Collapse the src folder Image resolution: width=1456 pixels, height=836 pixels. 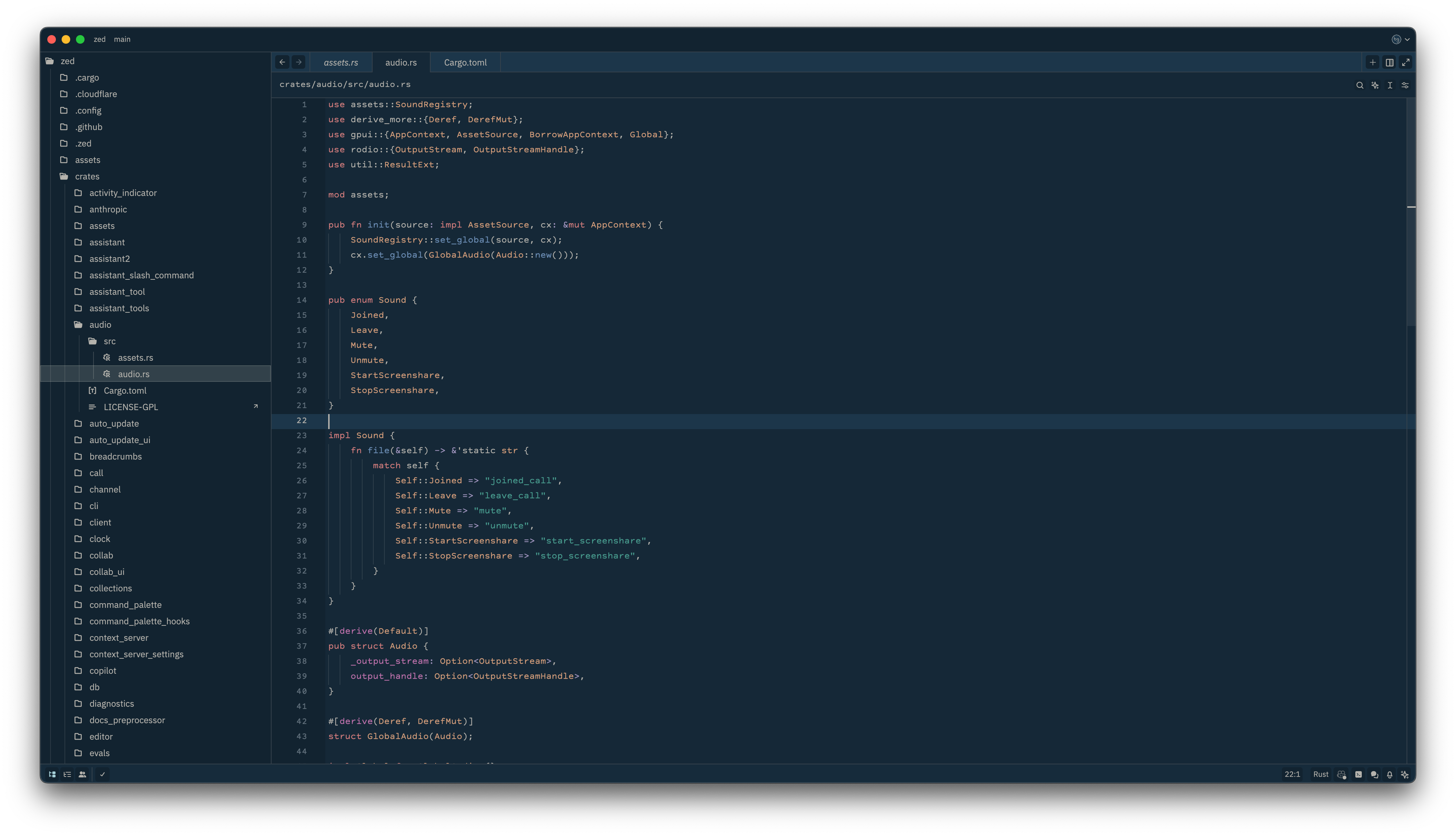point(155,341)
